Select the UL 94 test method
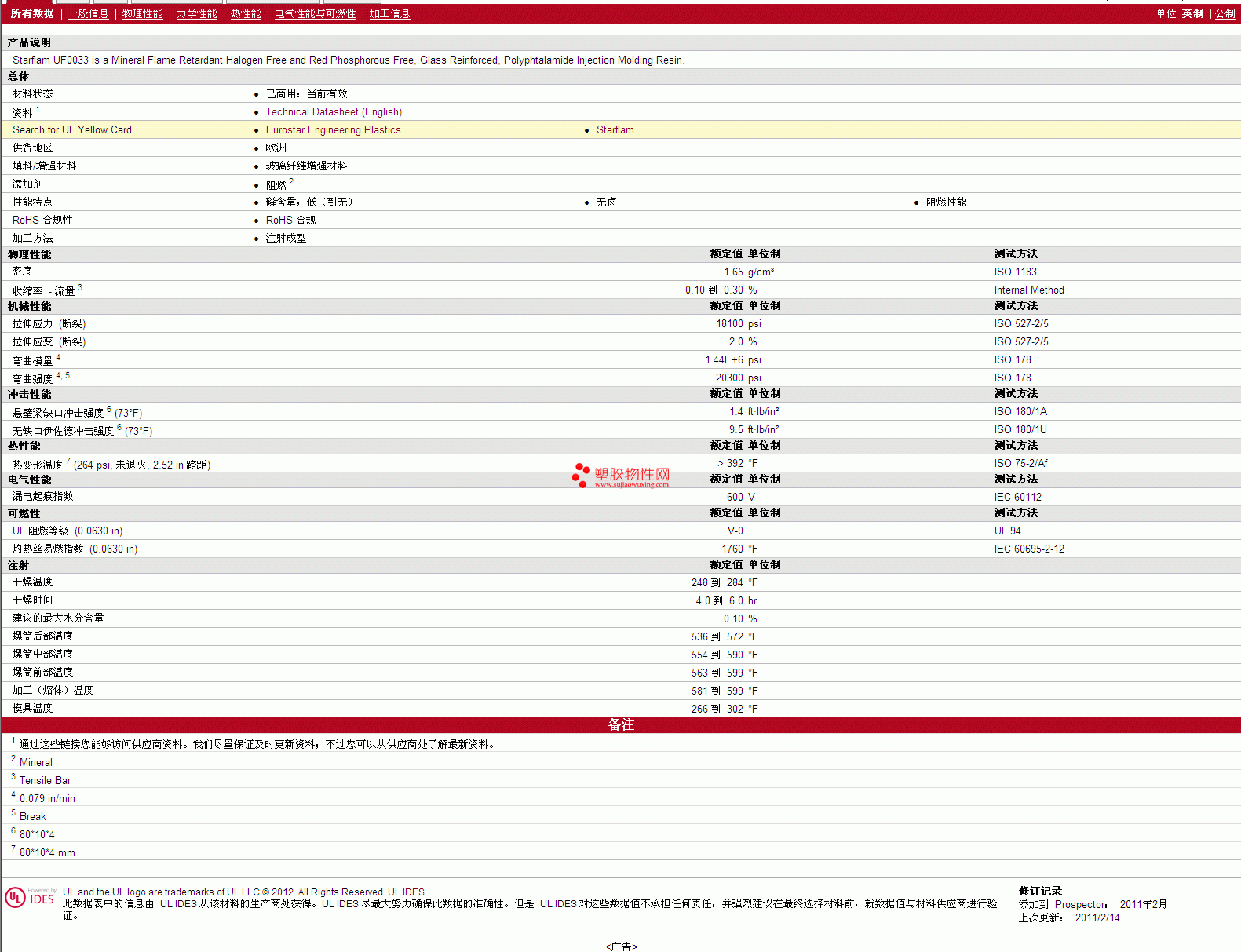 tap(1007, 531)
